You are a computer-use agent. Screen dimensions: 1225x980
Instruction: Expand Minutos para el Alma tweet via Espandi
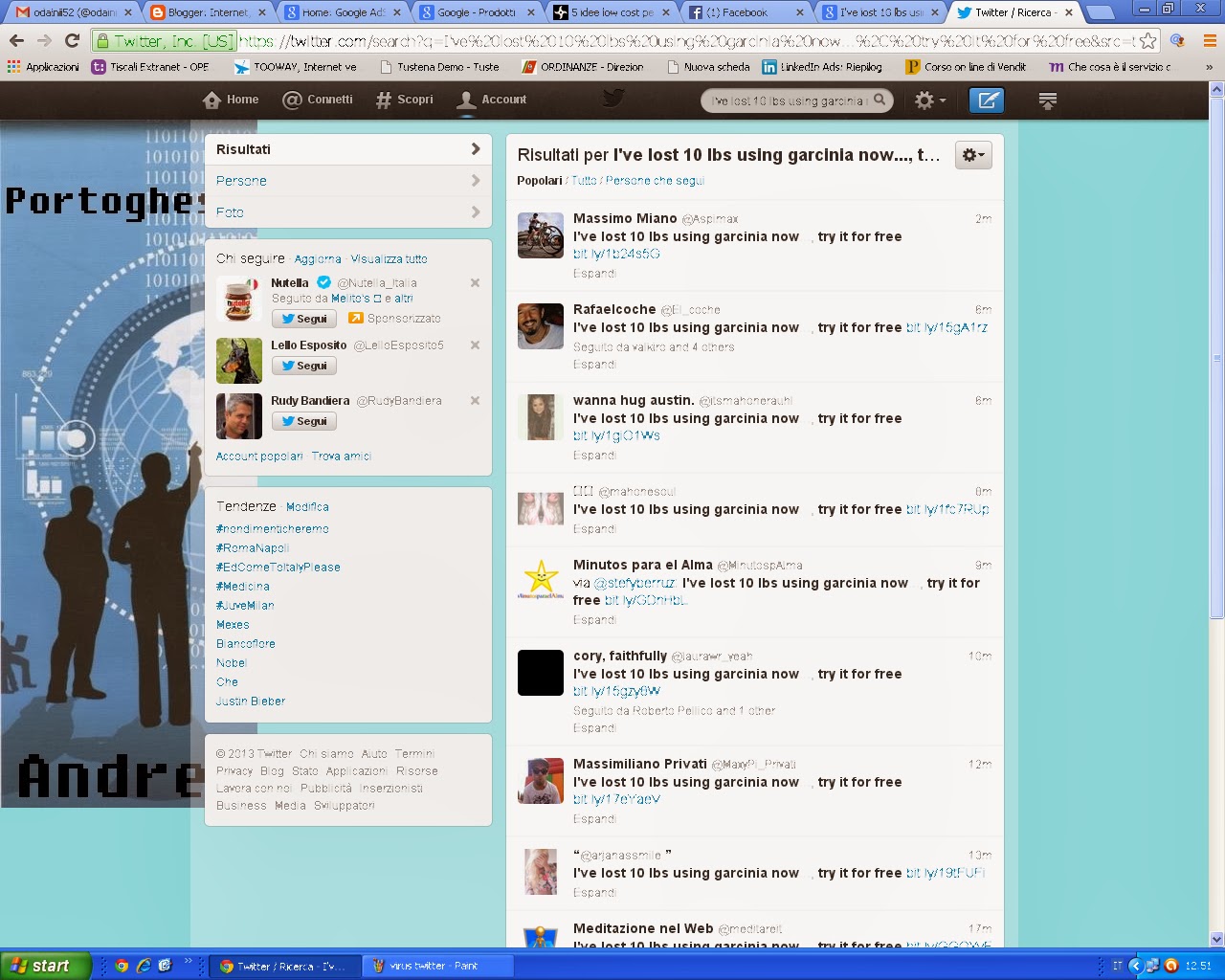click(x=594, y=620)
